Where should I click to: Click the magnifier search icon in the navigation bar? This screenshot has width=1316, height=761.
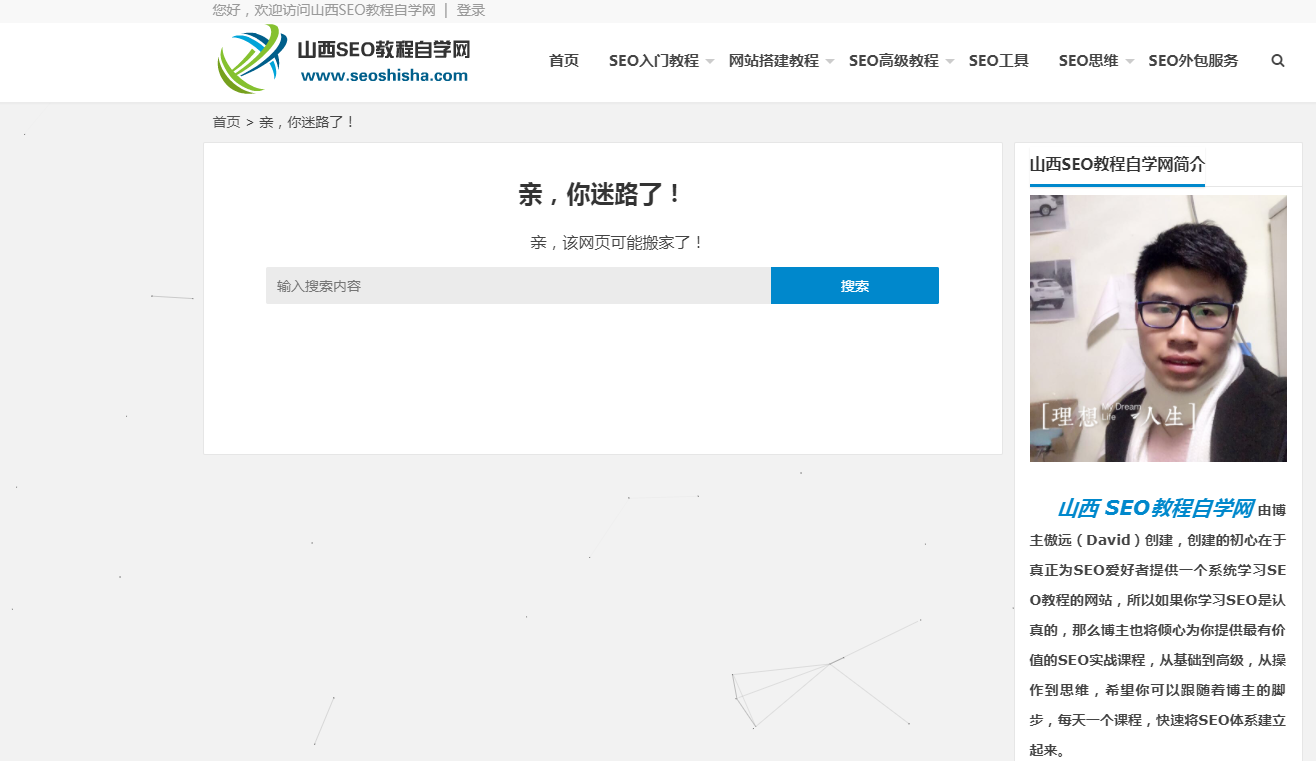[x=1277, y=61]
